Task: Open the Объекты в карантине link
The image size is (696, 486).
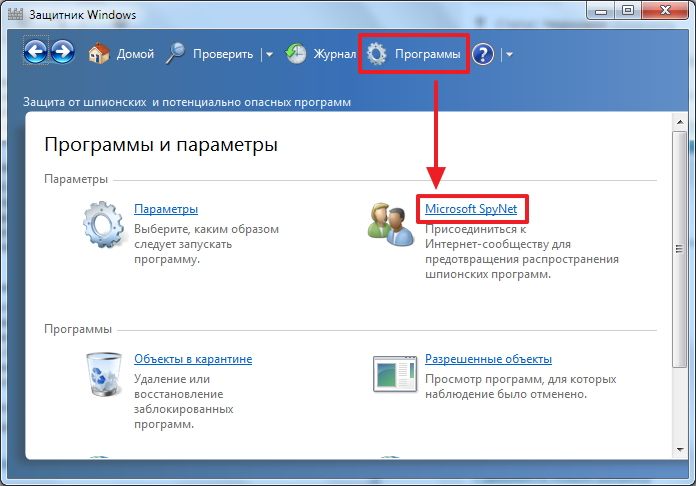Action: pyautogui.click(x=193, y=359)
